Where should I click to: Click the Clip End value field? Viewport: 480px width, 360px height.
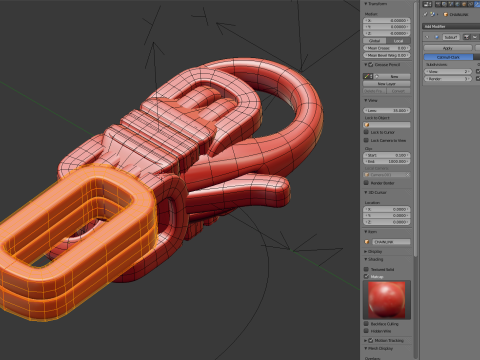coord(387,161)
